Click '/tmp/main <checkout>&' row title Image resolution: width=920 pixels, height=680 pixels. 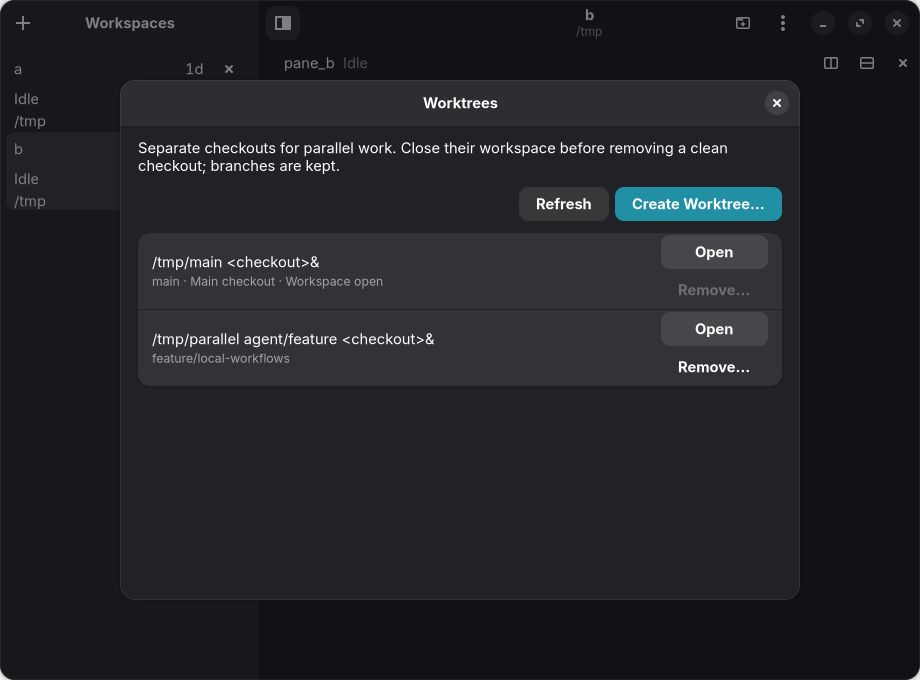[235, 262]
